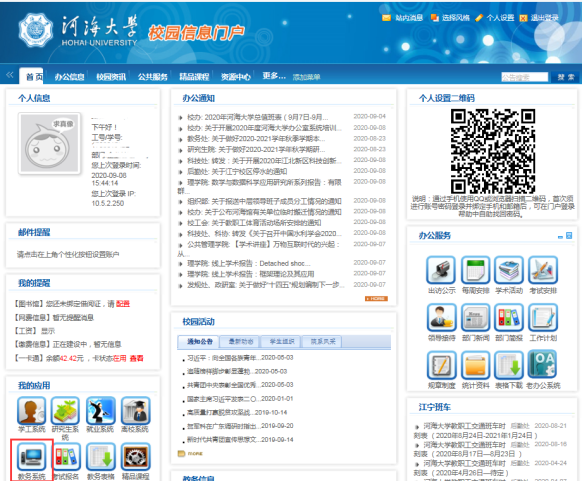Click the 查看 link for 一卡通

point(136,358)
